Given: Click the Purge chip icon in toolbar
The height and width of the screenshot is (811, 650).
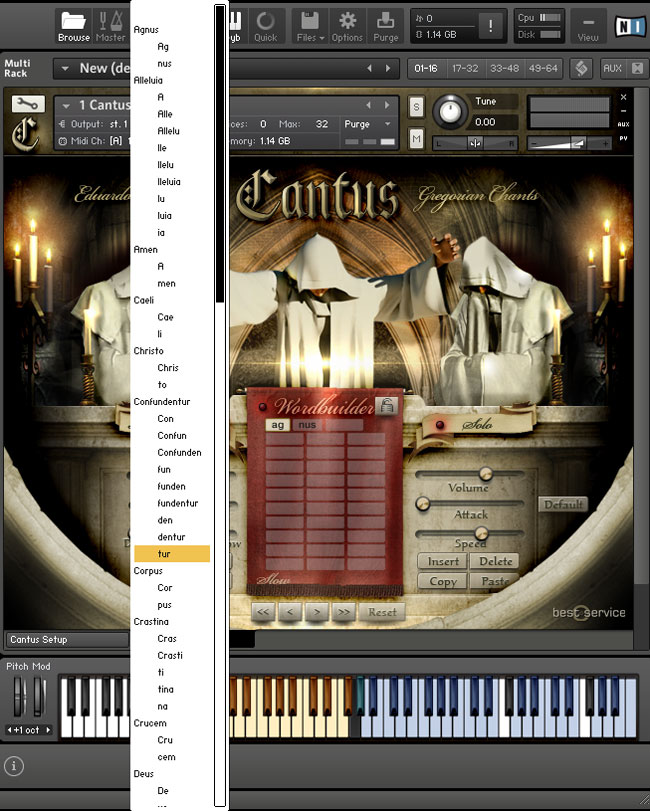Looking at the screenshot, I should pyautogui.click(x=385, y=25).
